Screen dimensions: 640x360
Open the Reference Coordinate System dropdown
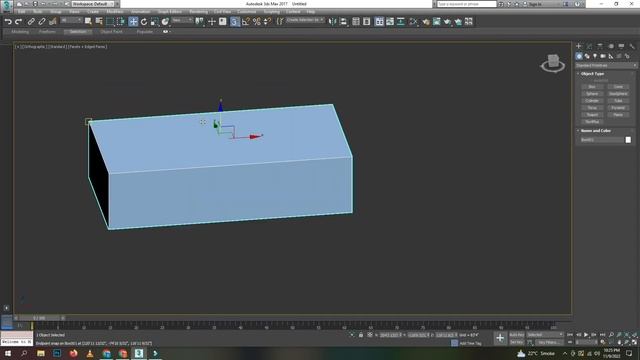tap(182, 20)
